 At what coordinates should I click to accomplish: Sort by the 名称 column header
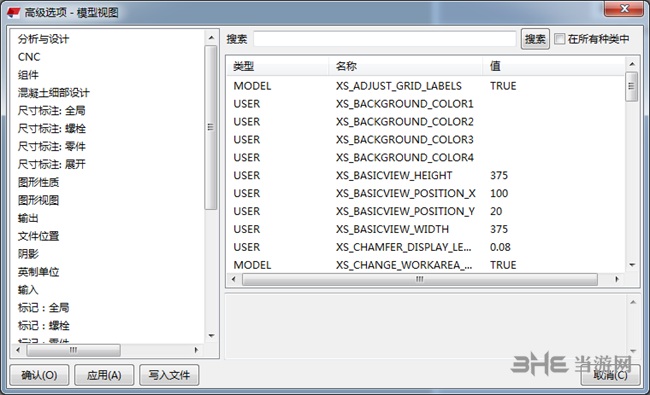tap(406, 66)
